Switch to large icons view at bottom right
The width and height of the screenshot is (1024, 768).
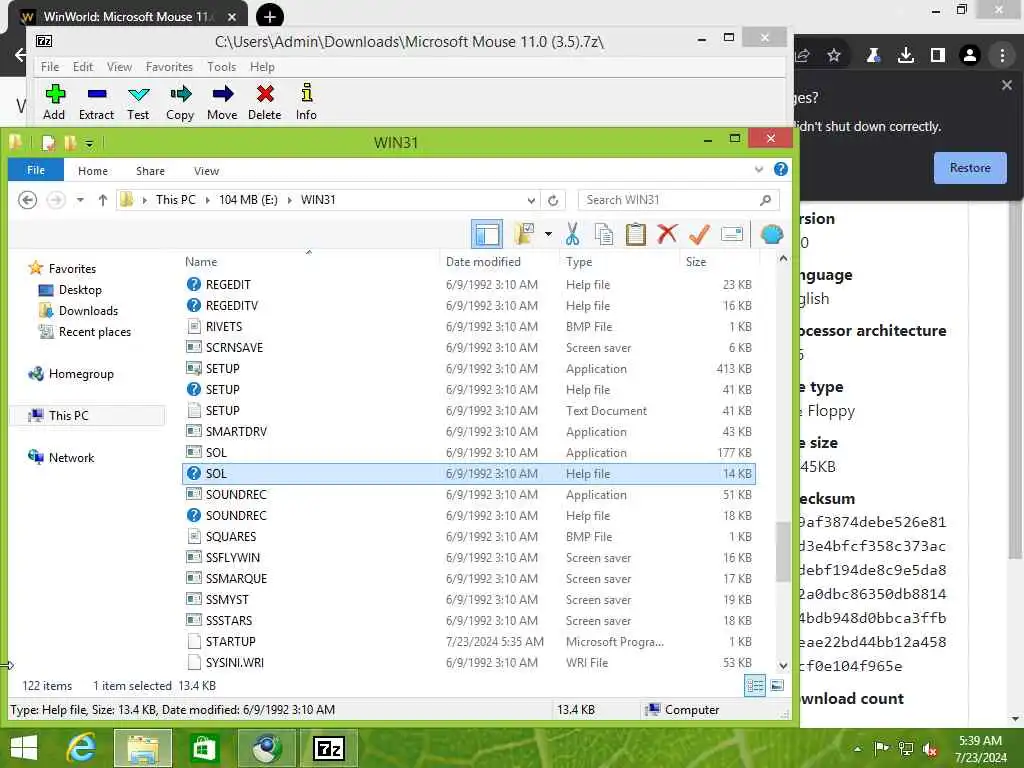(x=776, y=686)
